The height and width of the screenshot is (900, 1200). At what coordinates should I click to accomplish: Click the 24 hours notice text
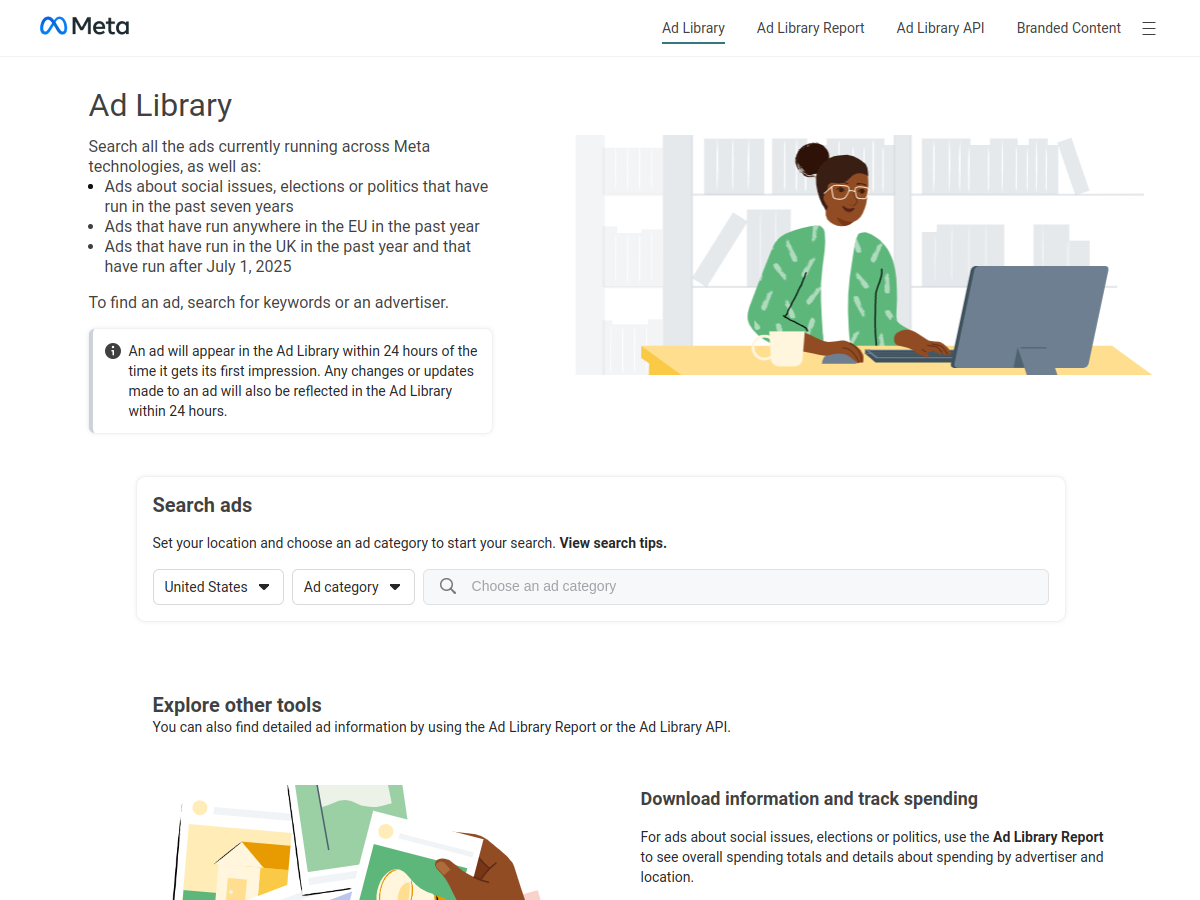pos(303,381)
